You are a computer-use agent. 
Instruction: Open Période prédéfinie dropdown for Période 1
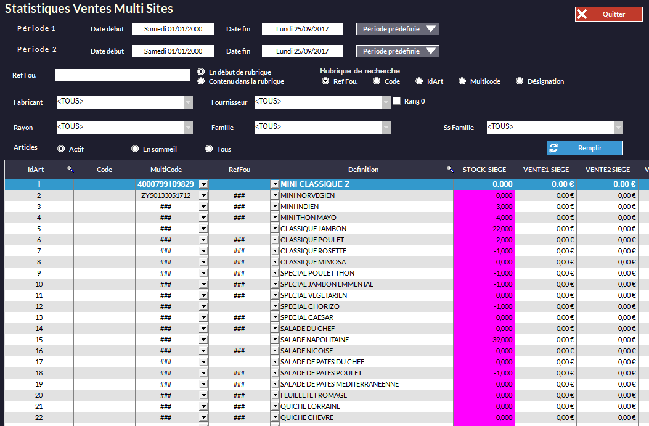tap(431, 28)
